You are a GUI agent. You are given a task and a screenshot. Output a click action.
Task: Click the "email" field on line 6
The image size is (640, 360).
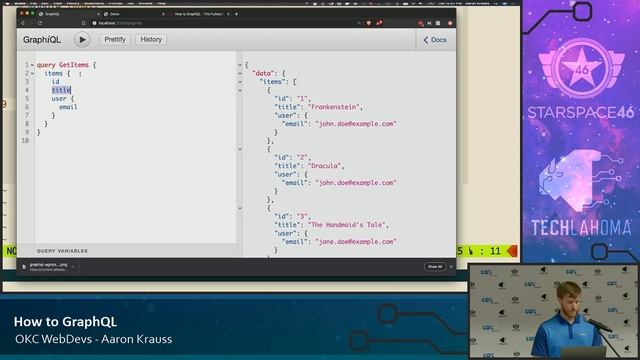[68, 107]
